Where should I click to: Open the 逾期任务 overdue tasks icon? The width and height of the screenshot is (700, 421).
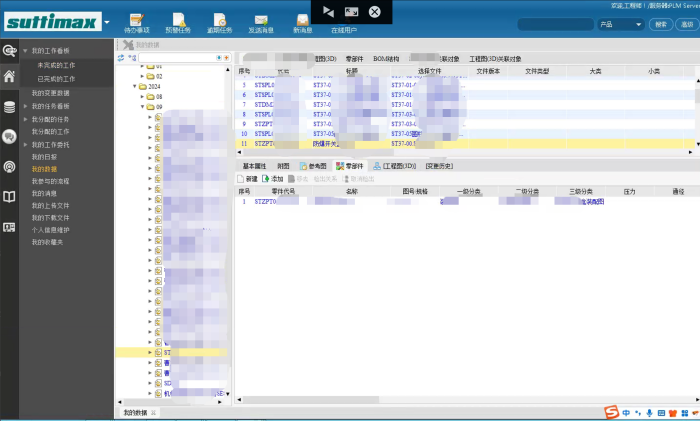point(219,23)
